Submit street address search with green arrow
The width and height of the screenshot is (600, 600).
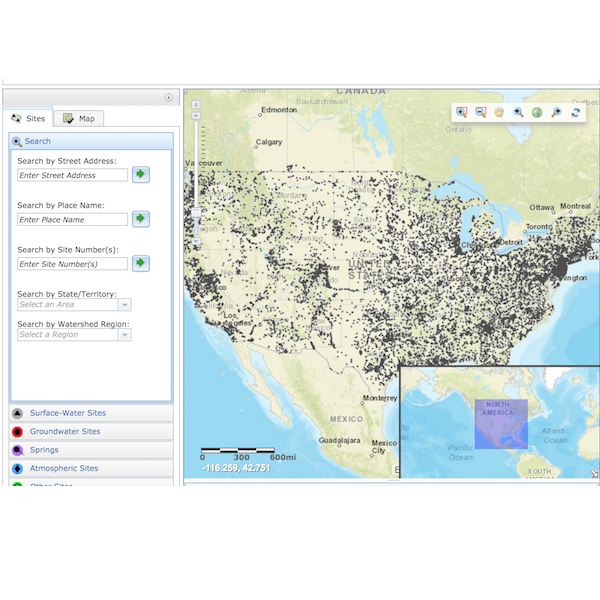click(141, 175)
